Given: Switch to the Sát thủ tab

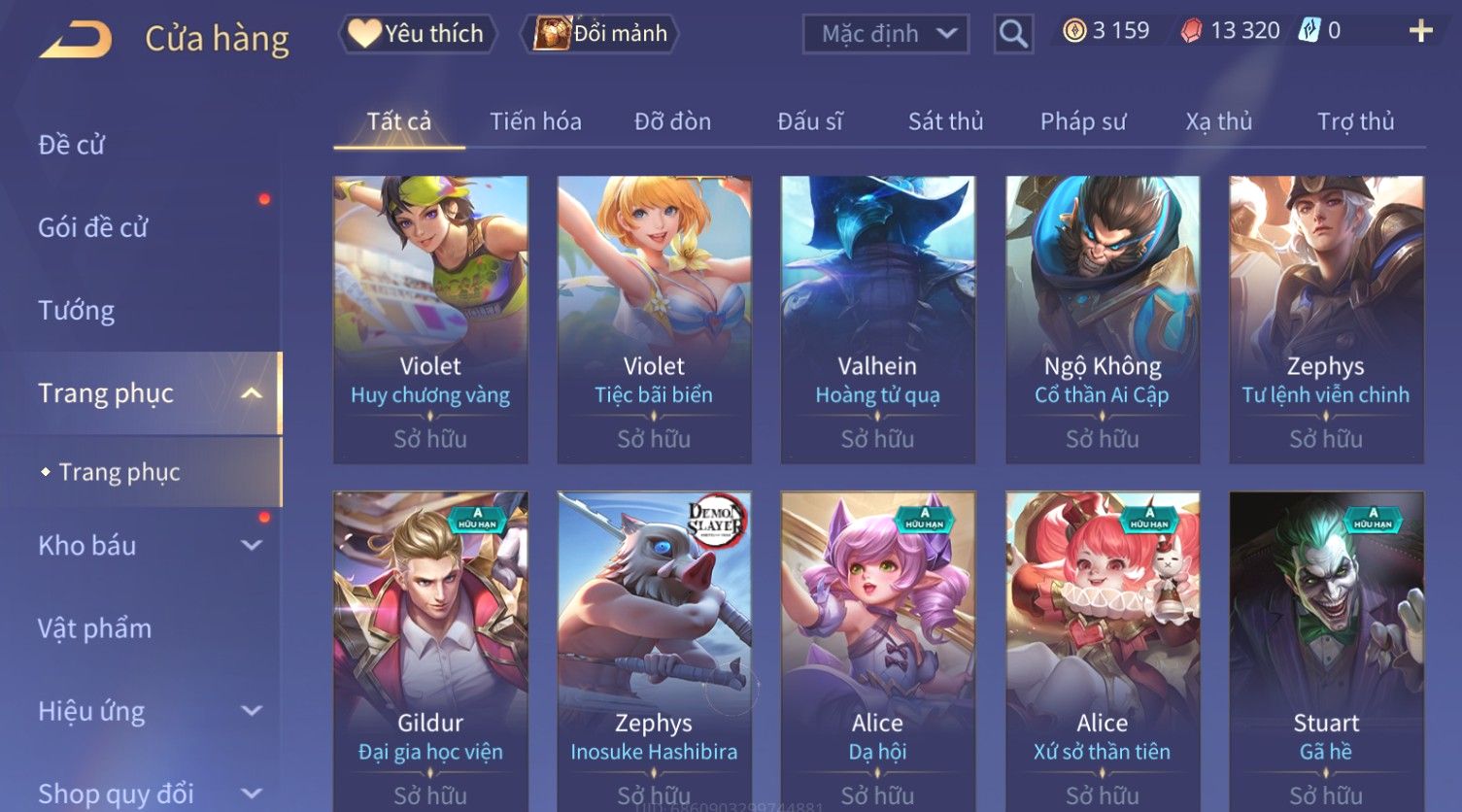Looking at the screenshot, I should (x=945, y=121).
